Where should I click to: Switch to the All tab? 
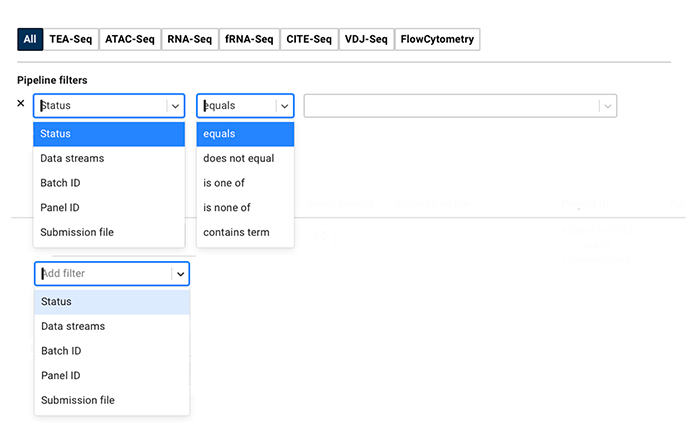[x=30, y=39]
